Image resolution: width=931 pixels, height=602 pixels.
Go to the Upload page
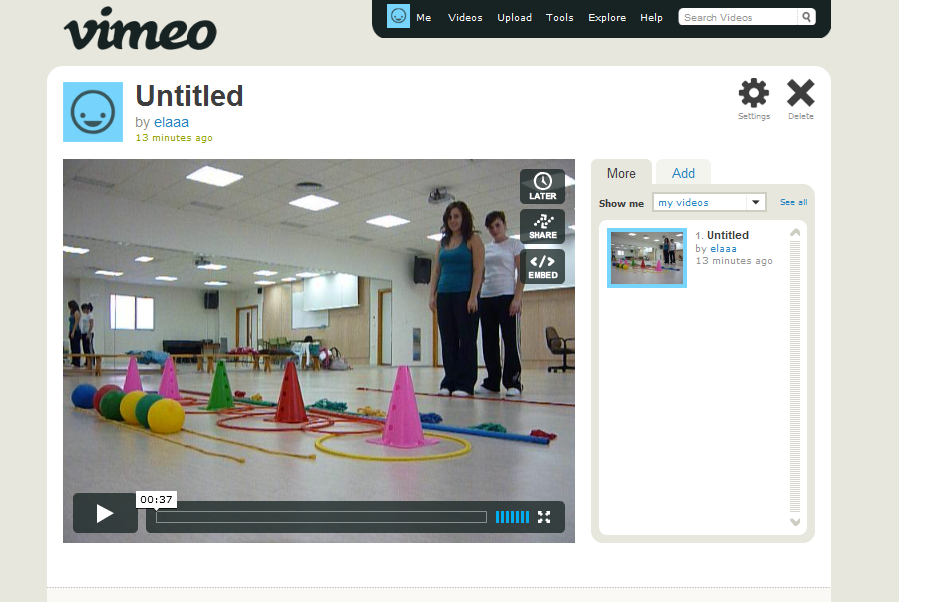514,18
